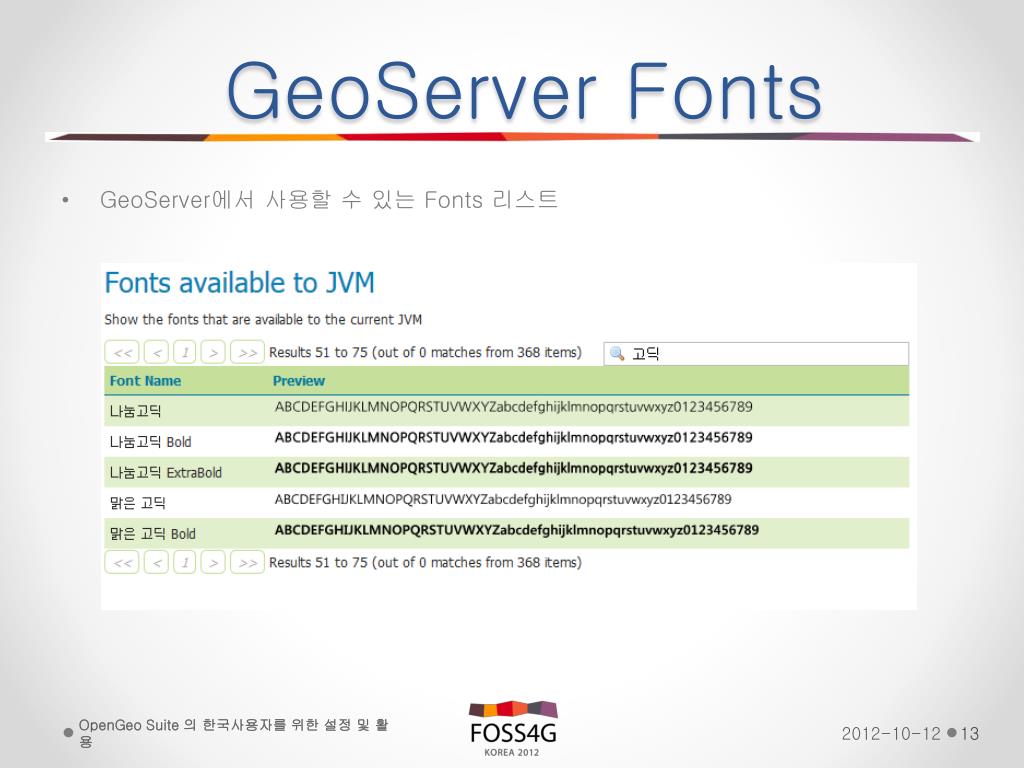Sort by the Font Name column header
This screenshot has width=1024, height=768.
click(145, 381)
